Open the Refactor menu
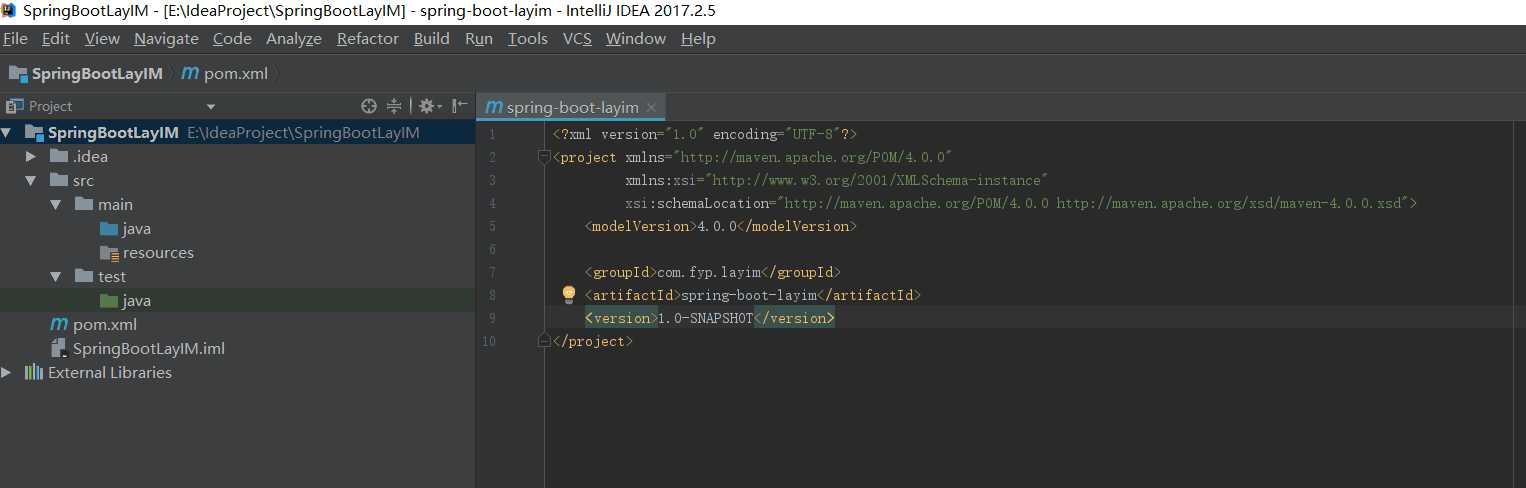This screenshot has height=488, width=1526. [x=368, y=38]
